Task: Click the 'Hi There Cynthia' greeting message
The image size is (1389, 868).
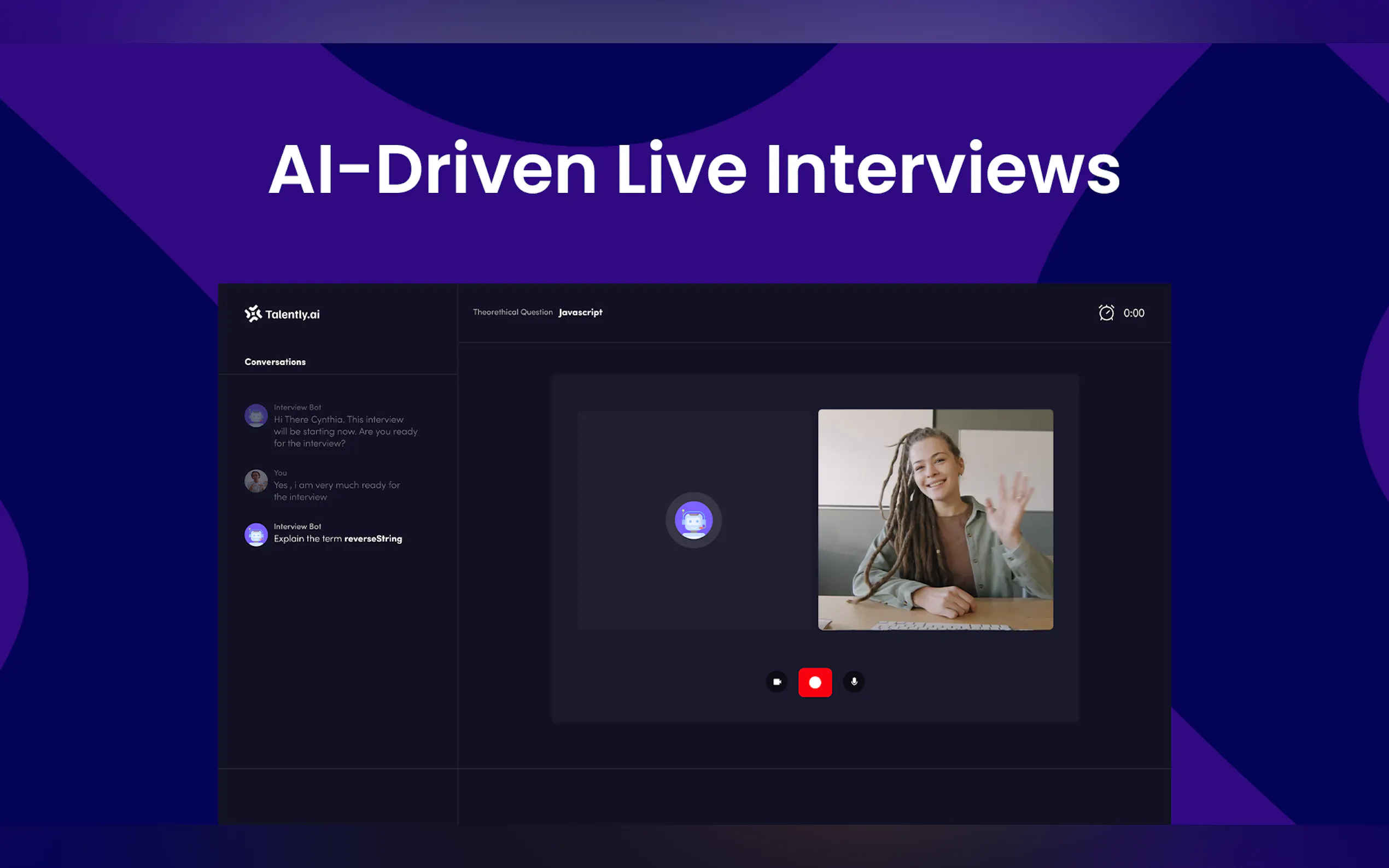Action: (x=345, y=432)
